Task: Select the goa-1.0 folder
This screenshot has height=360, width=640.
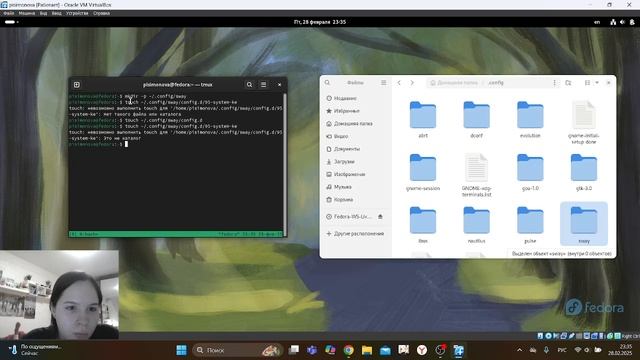Action: coord(530,172)
